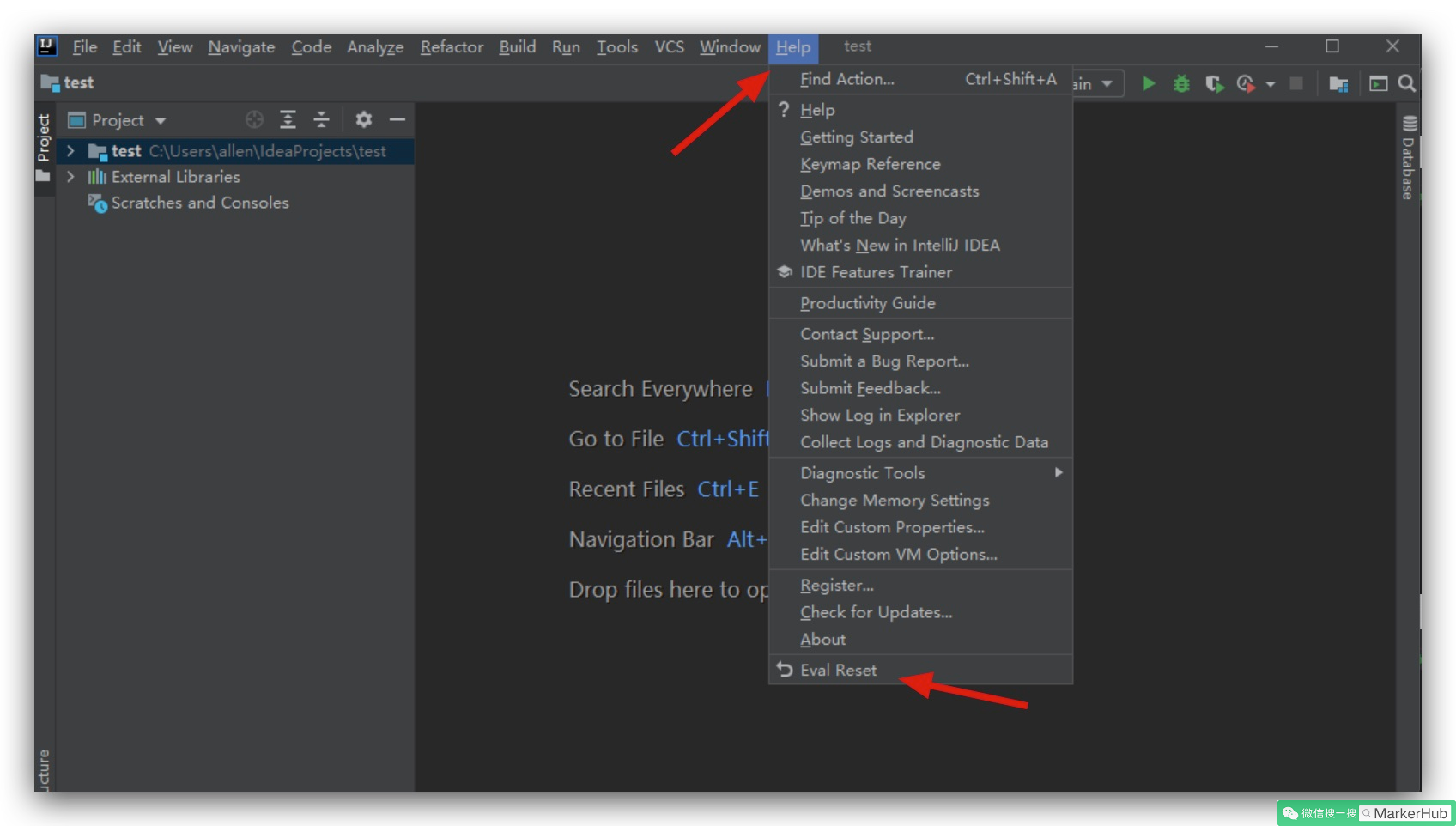Screen dimensions: 1456x826
Task: Expand all in Project panel
Action: pyautogui.click(x=288, y=119)
